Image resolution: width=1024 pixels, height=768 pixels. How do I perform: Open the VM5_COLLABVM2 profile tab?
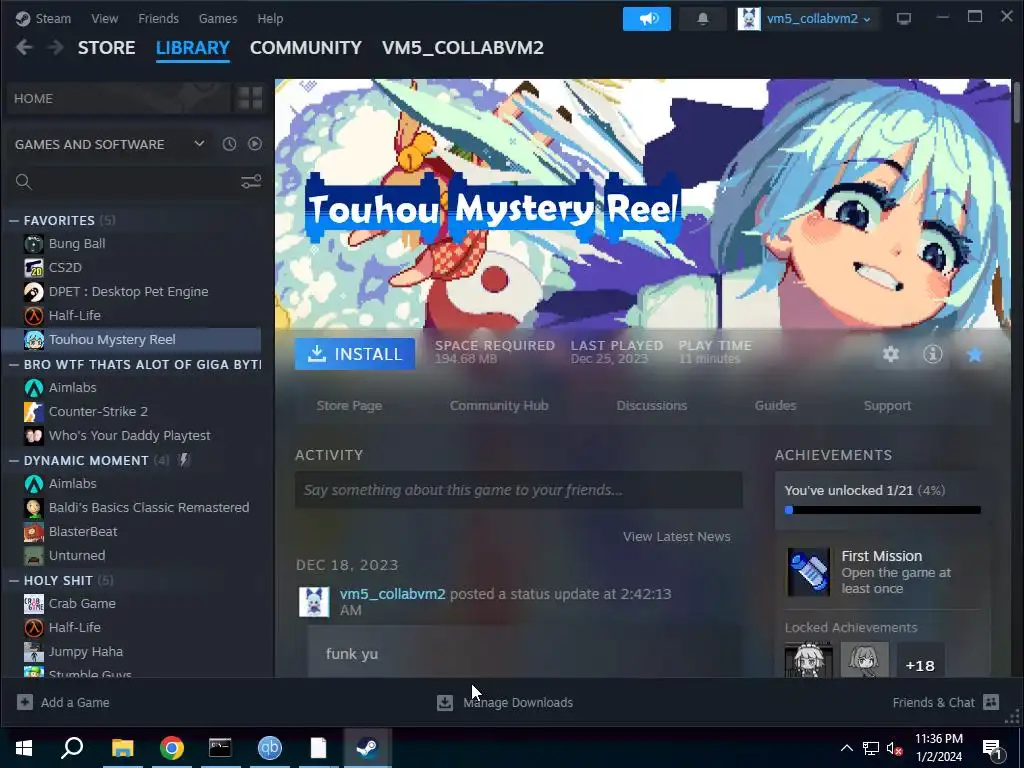(x=463, y=48)
